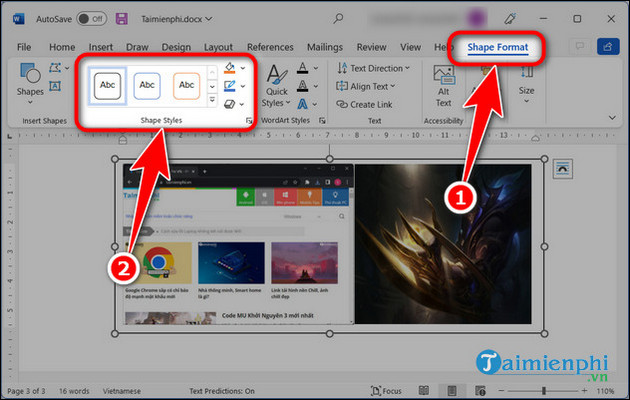Click the ruler tab selector icon
Viewport: 630px width, 400px height.
point(10,137)
